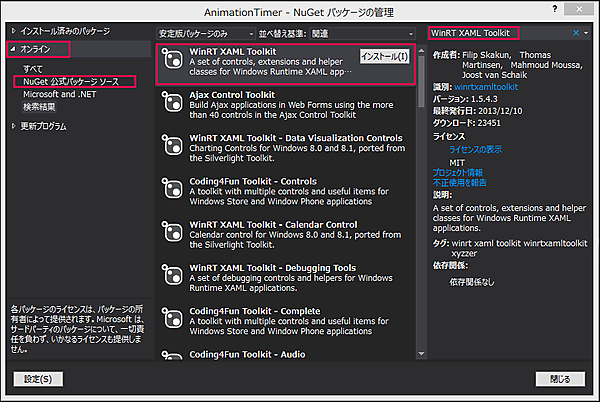Viewport: 600px width, 402px height.
Task: Select WinRT XAML Toolkit - Calendar Control title
Action: point(273,224)
